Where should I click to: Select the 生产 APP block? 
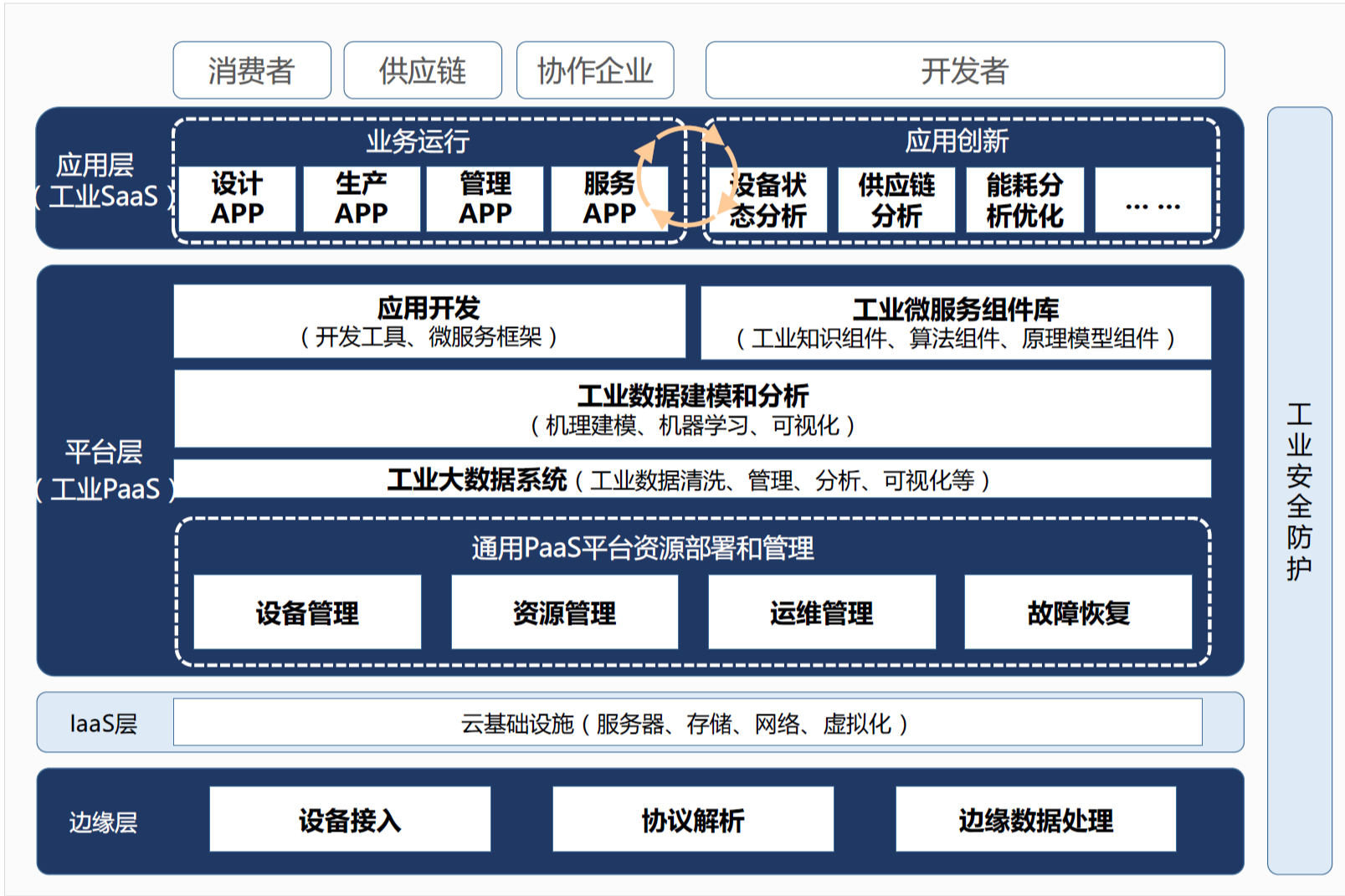click(x=361, y=199)
